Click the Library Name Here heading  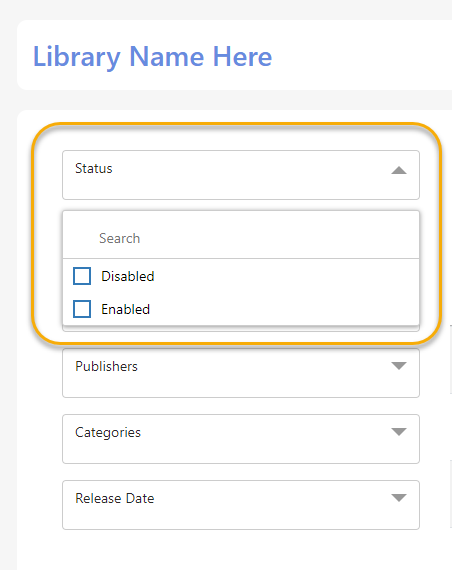coord(152,57)
